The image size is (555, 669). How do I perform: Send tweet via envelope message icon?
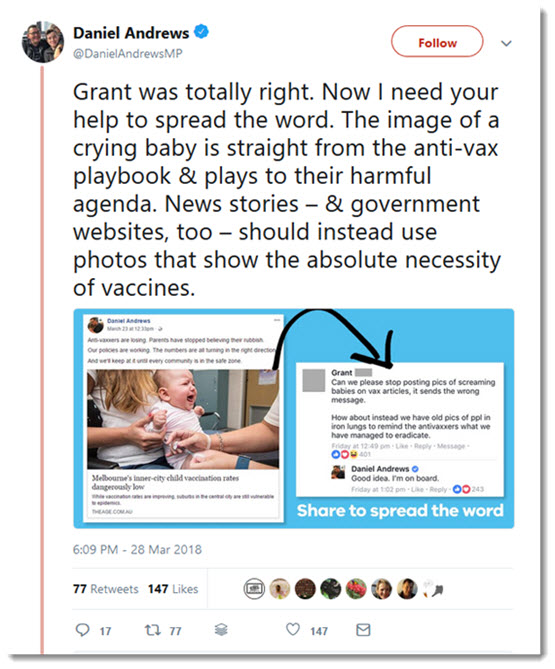click(x=363, y=630)
